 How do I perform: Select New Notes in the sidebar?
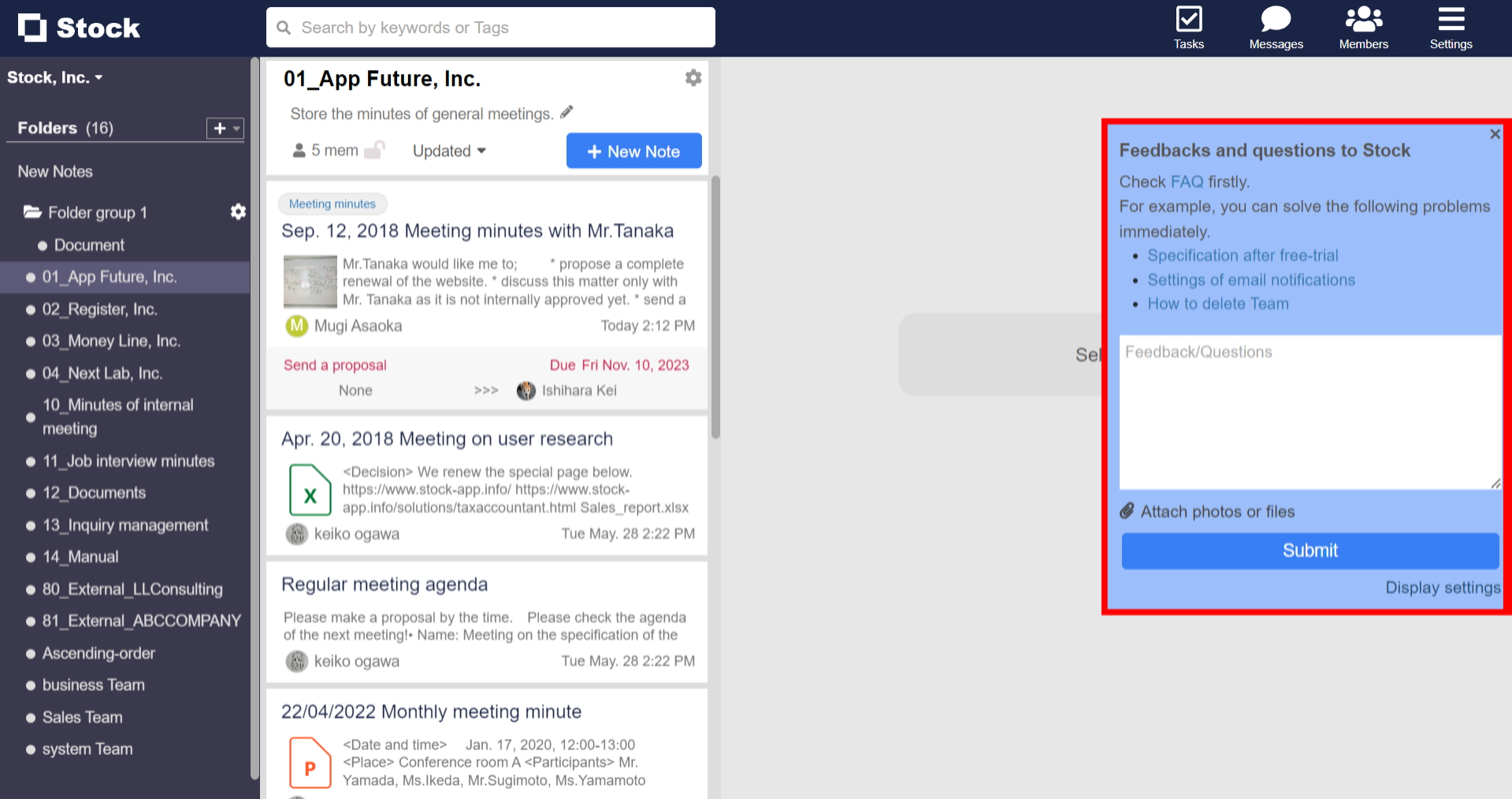[55, 171]
